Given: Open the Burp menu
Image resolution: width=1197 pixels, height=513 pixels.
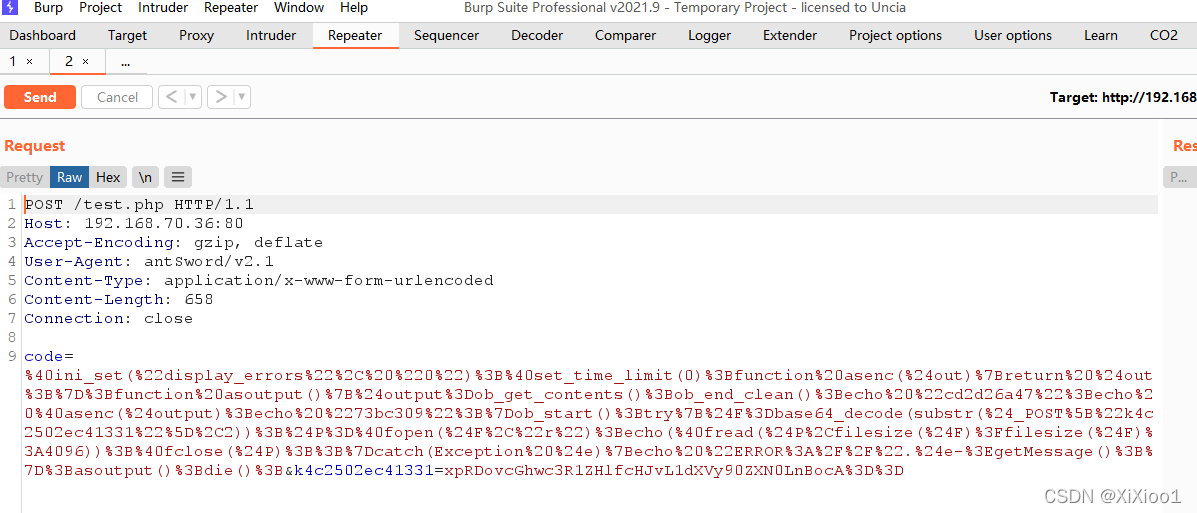Looking at the screenshot, I should (x=49, y=8).
